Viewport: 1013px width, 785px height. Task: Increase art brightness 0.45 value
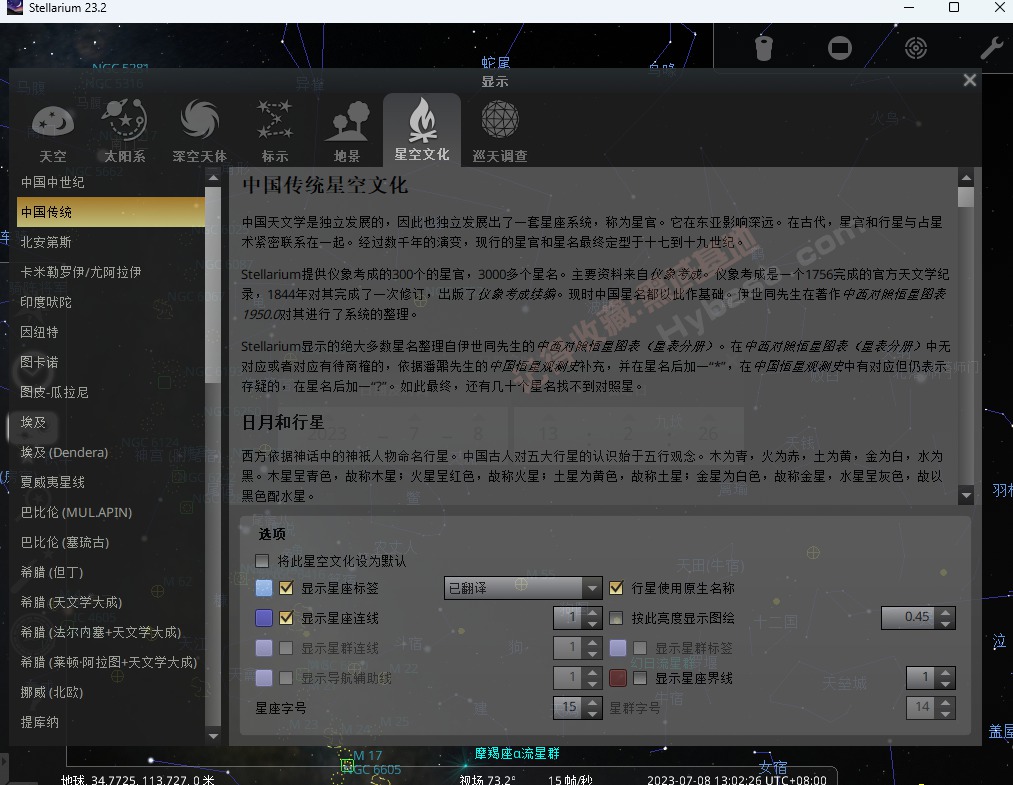[x=946, y=612]
